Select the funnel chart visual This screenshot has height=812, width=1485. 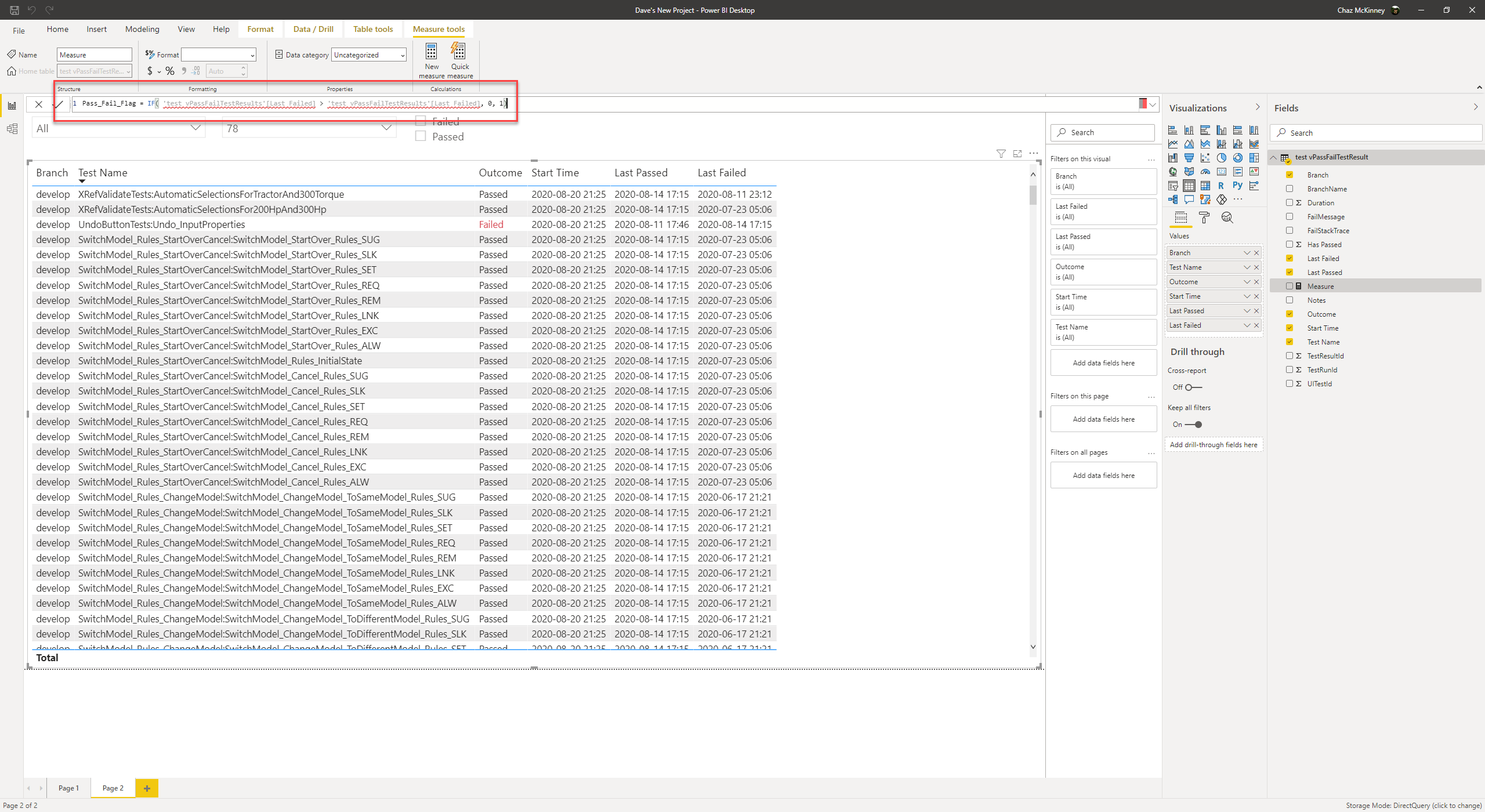pyautogui.click(x=1189, y=158)
